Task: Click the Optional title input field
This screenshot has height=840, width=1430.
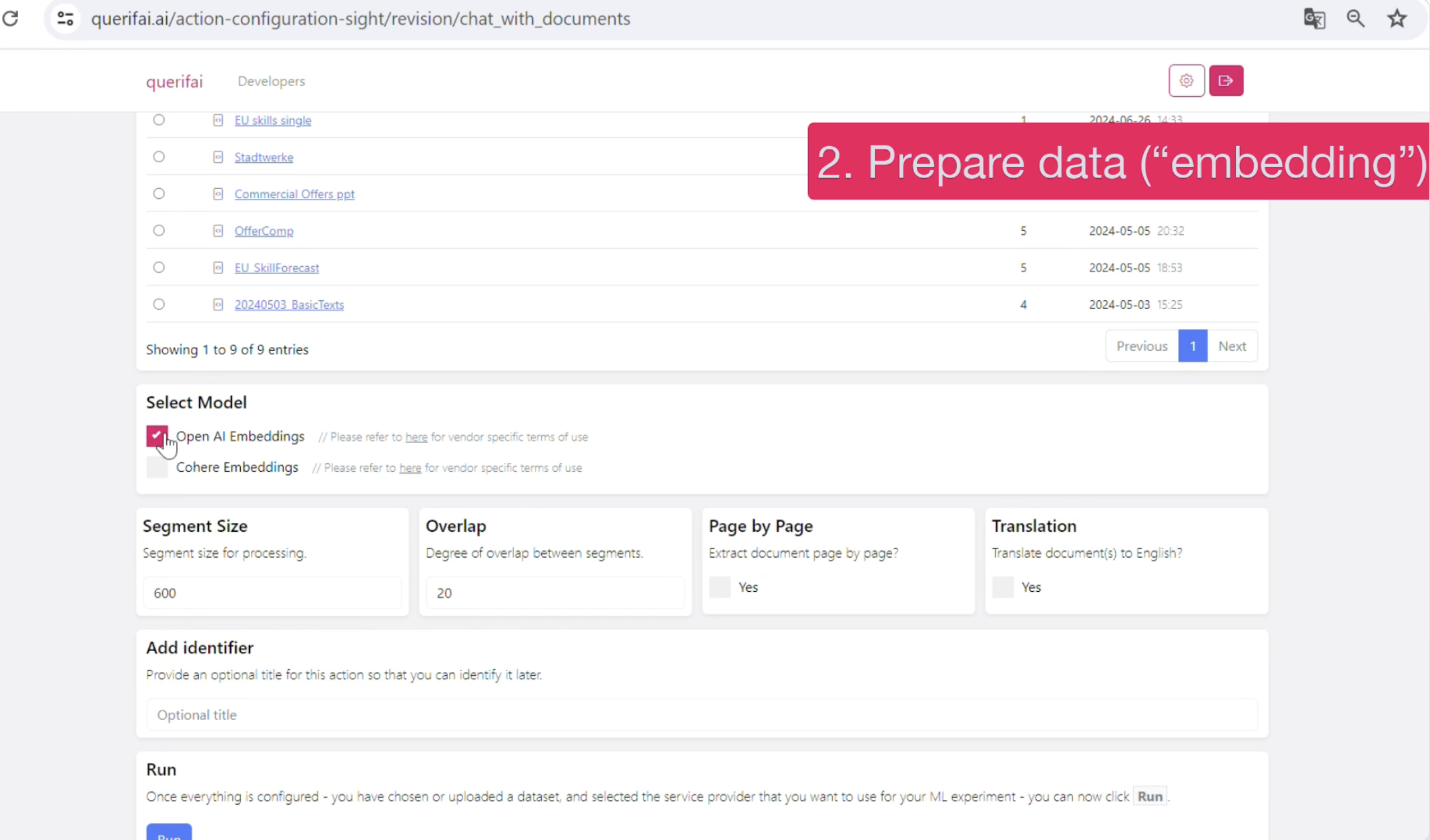Action: click(x=701, y=715)
